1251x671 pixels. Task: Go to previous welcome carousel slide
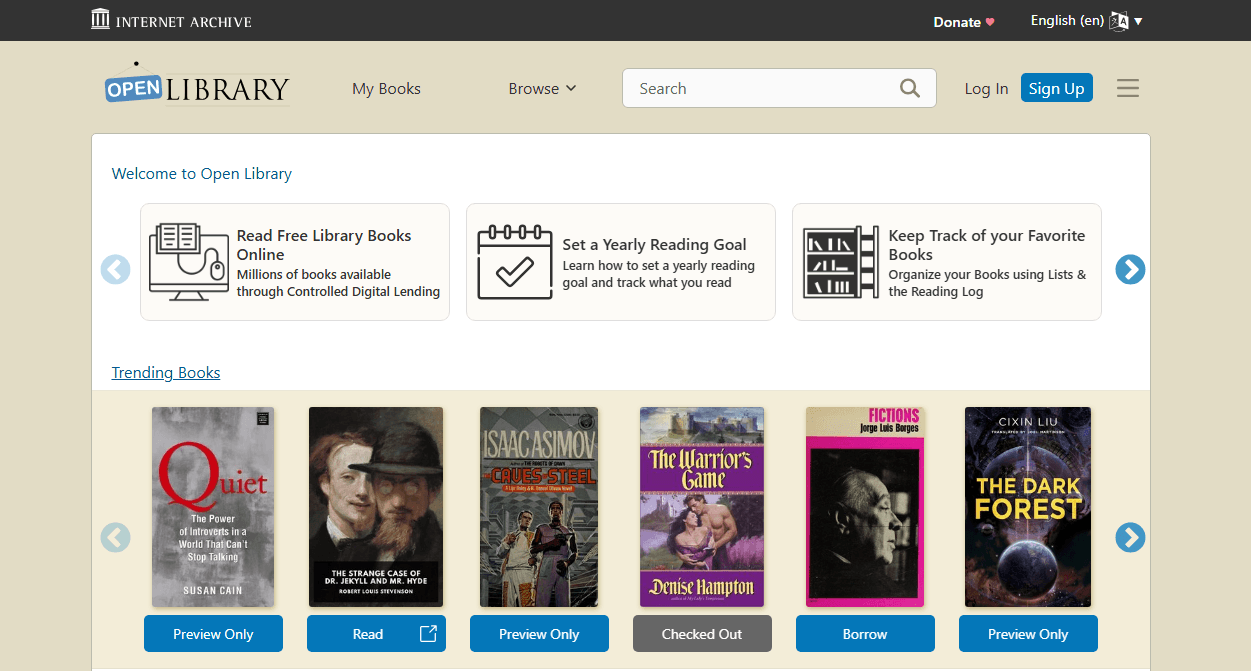click(116, 269)
